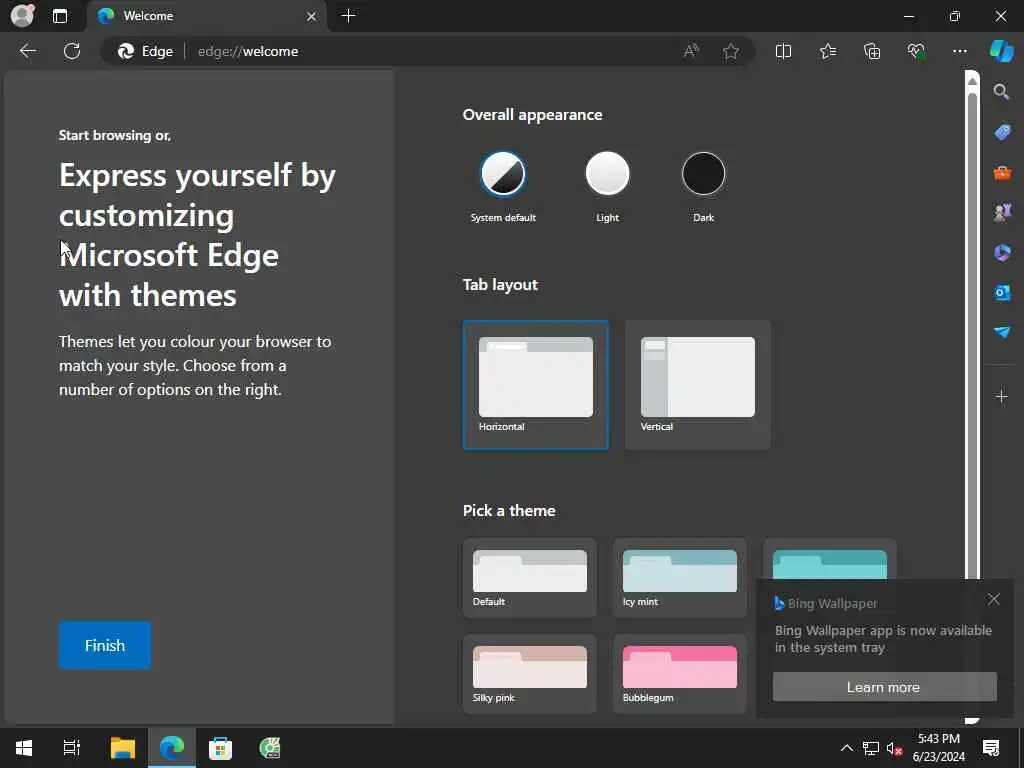
Task: Open the sidebar Drop paper plane icon
Action: [x=1002, y=332]
